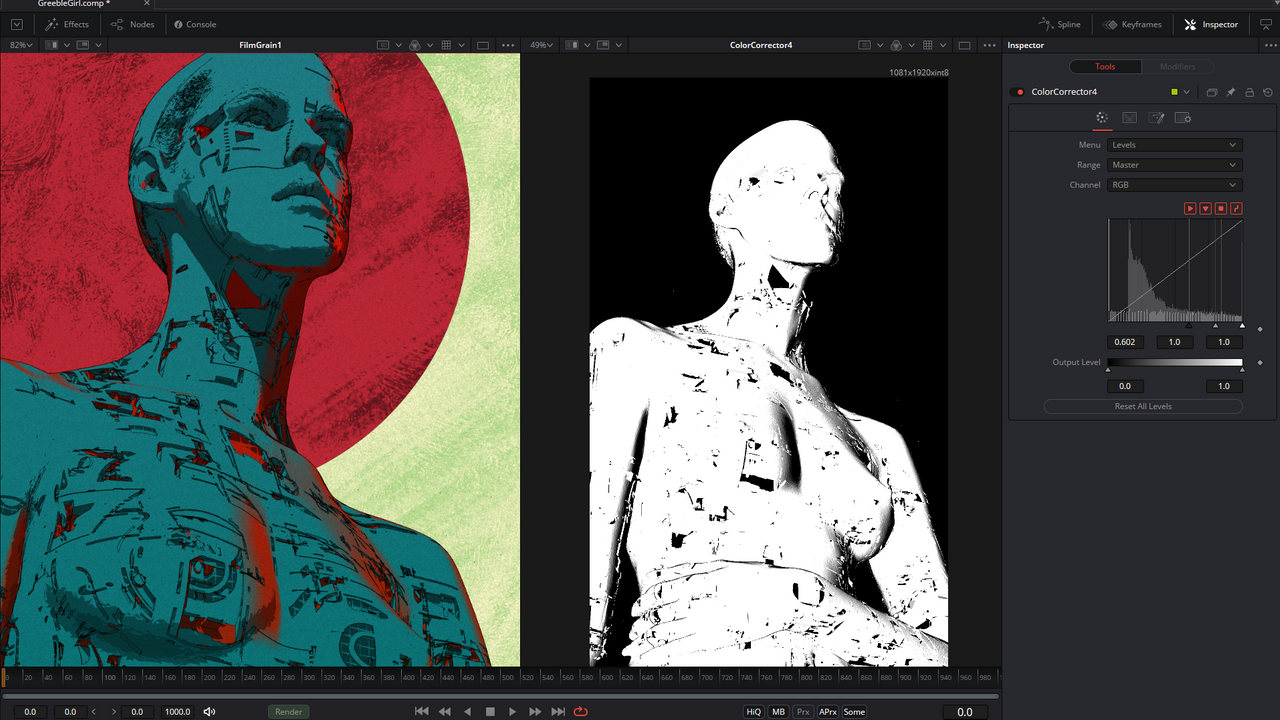Click the loop playback icon
1280x720 pixels.
[x=581, y=712]
